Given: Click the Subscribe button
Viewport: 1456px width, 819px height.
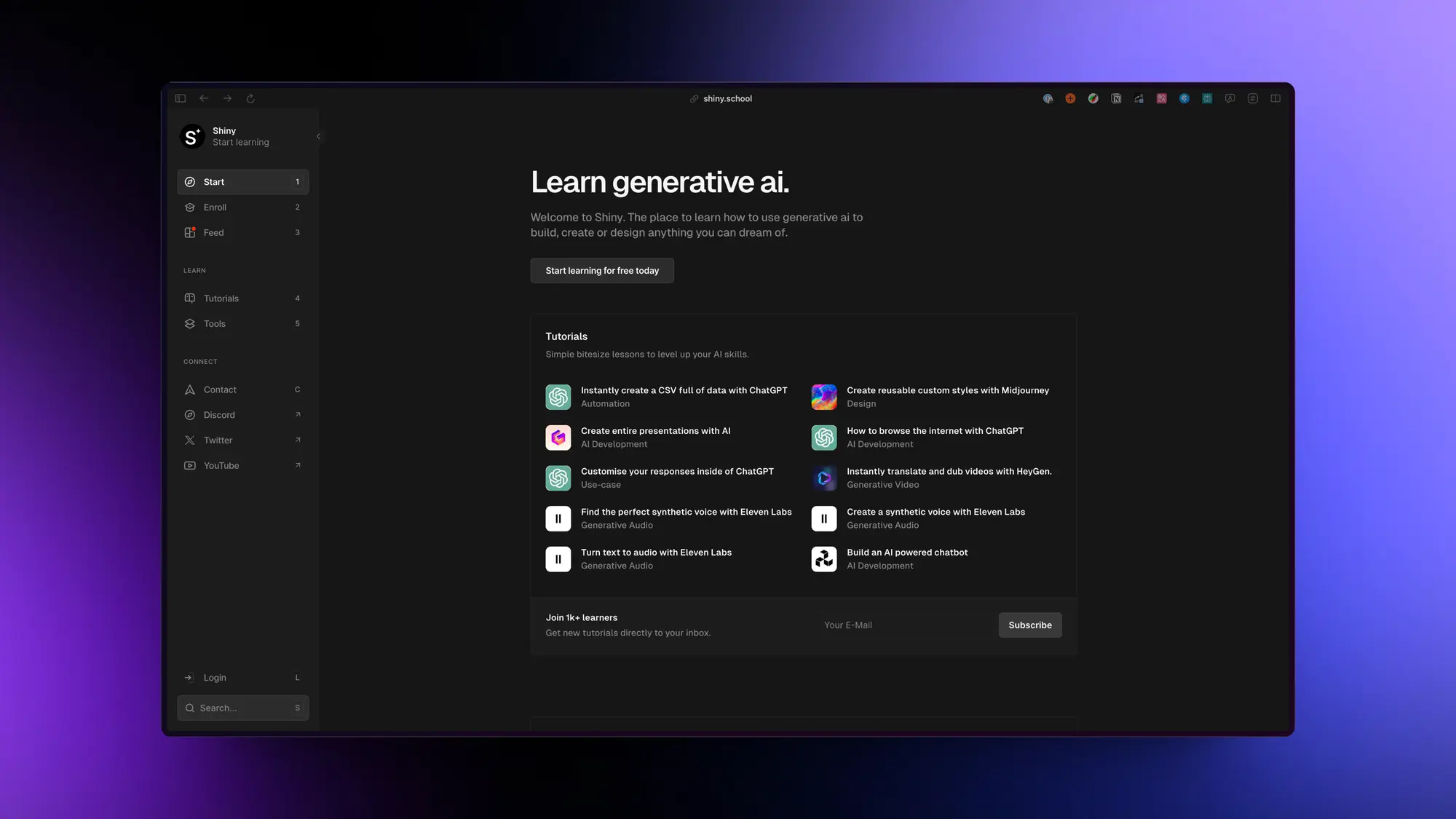Looking at the screenshot, I should pyautogui.click(x=1030, y=625).
